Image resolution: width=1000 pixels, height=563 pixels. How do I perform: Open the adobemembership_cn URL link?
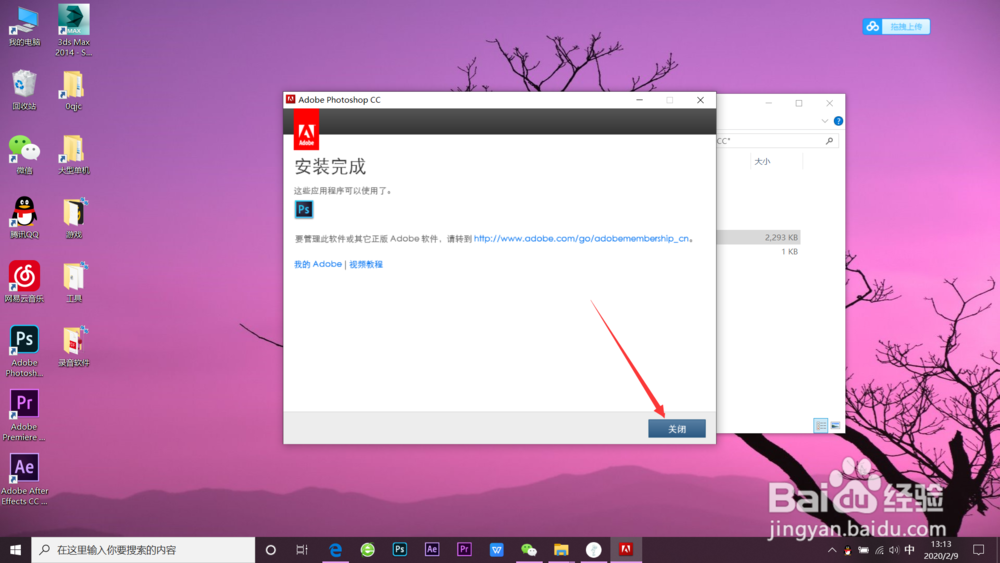tap(581, 238)
